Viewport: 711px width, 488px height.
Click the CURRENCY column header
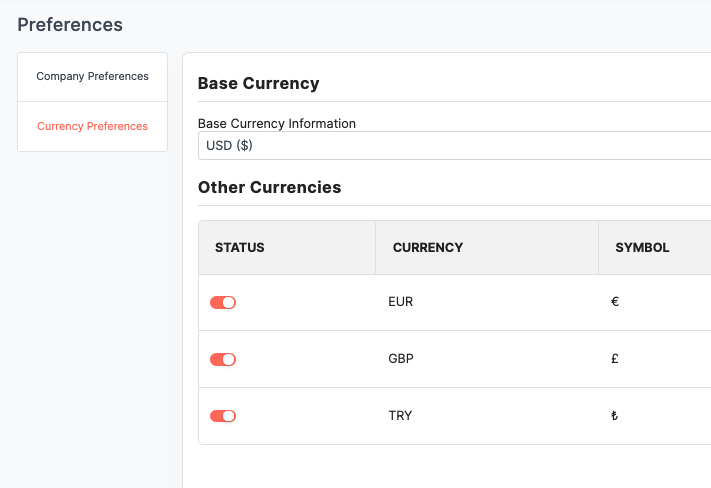pos(428,248)
